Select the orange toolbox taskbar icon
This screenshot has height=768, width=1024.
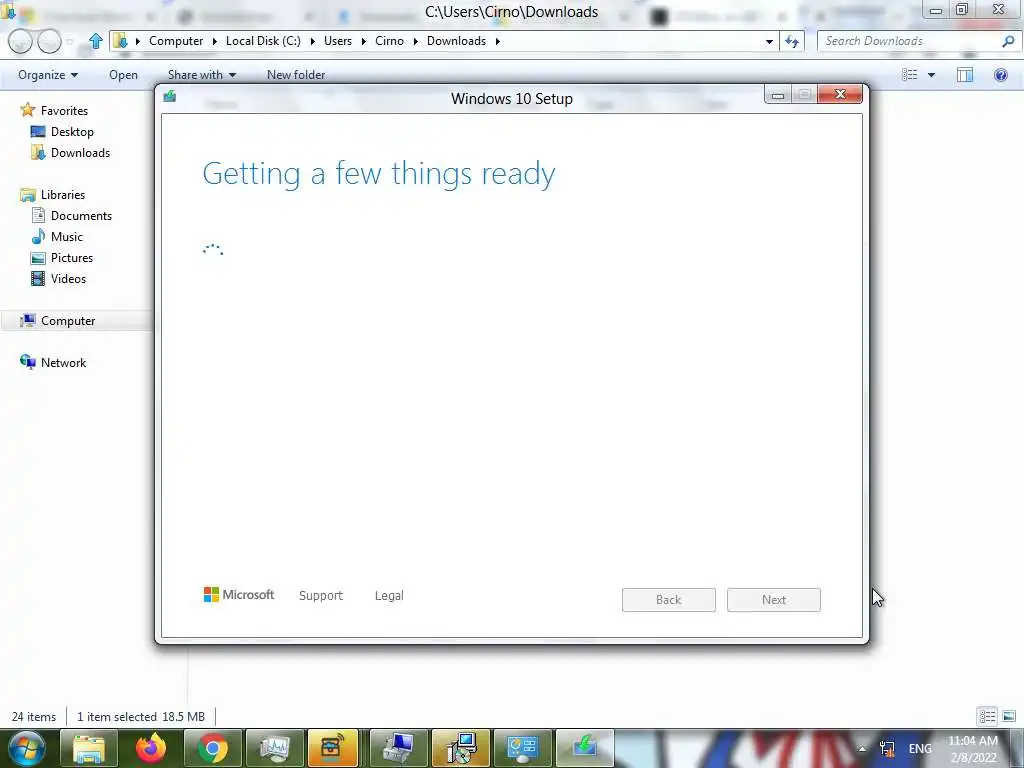333,748
